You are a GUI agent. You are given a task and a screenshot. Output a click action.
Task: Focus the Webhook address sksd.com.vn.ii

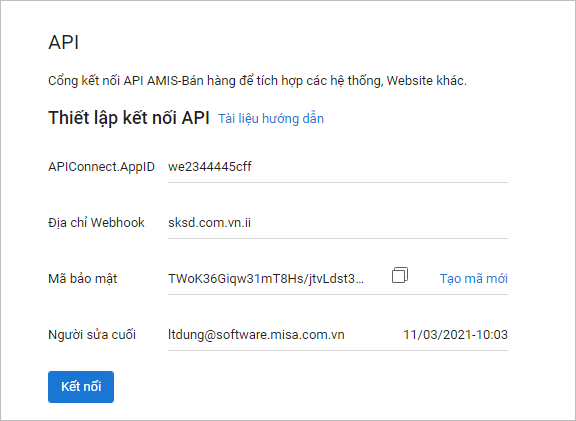pos(209,223)
